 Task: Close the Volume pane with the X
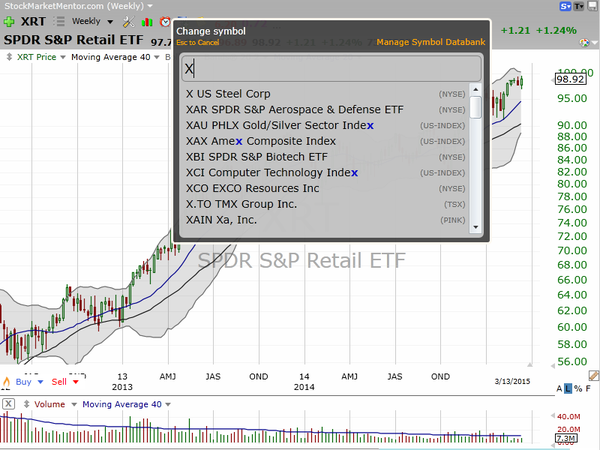pos(8,404)
